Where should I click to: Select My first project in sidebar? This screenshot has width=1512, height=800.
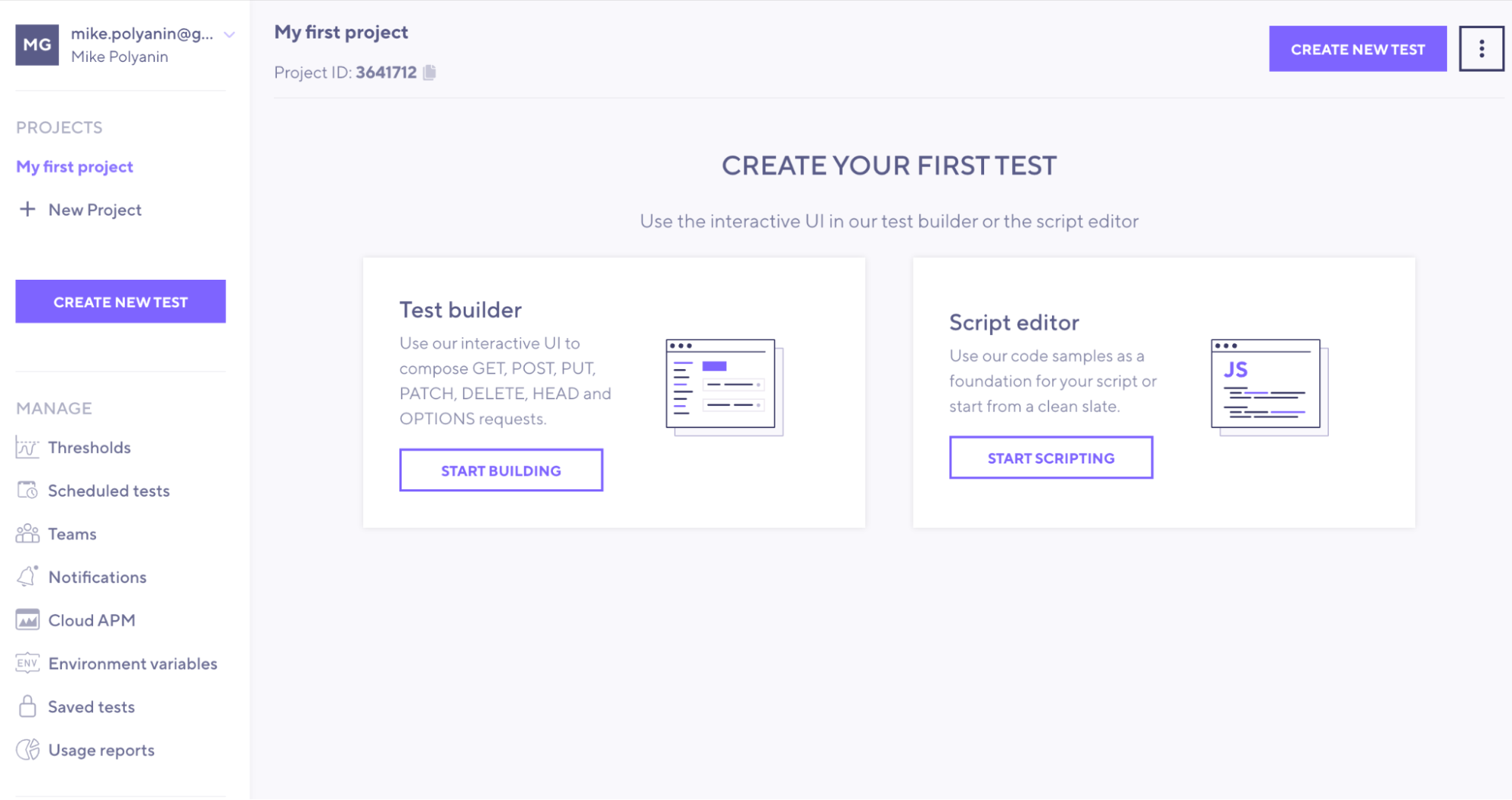pos(75,166)
